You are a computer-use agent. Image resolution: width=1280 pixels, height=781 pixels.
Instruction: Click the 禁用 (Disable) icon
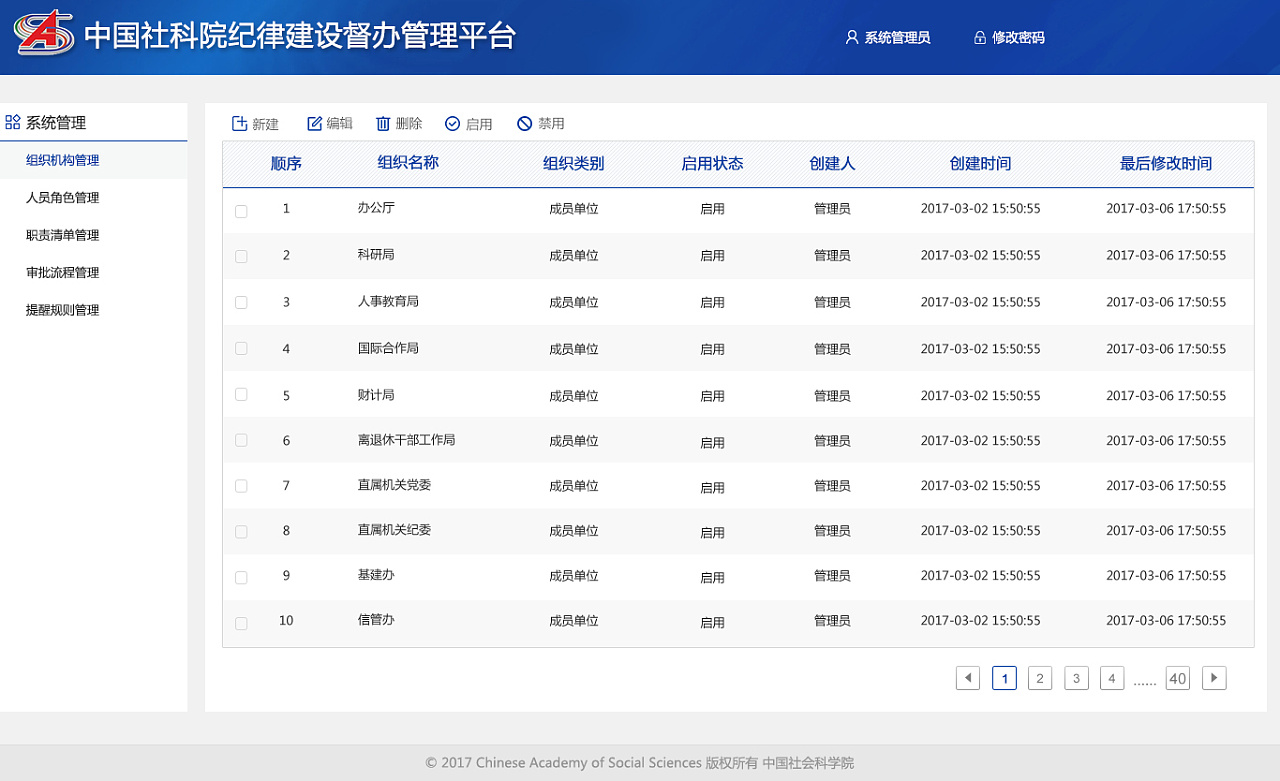pyautogui.click(x=523, y=123)
